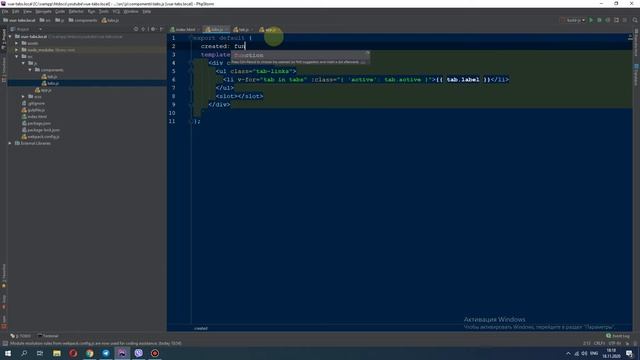640x360 pixels.
Task: Open the TODO tool window
Action: [x=21, y=336]
